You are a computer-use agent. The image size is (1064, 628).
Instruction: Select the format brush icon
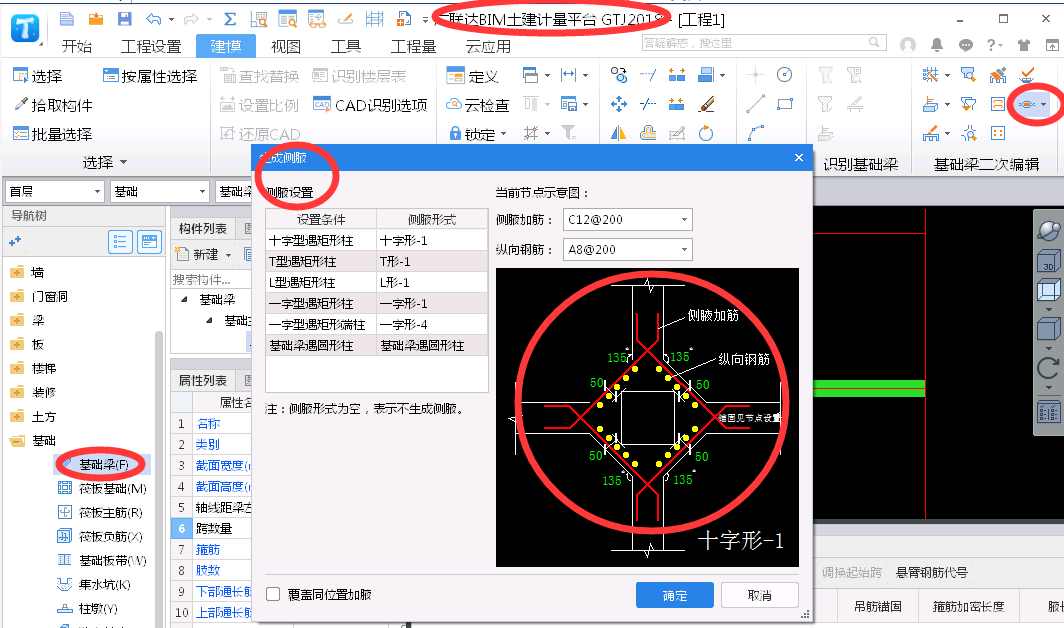point(706,104)
